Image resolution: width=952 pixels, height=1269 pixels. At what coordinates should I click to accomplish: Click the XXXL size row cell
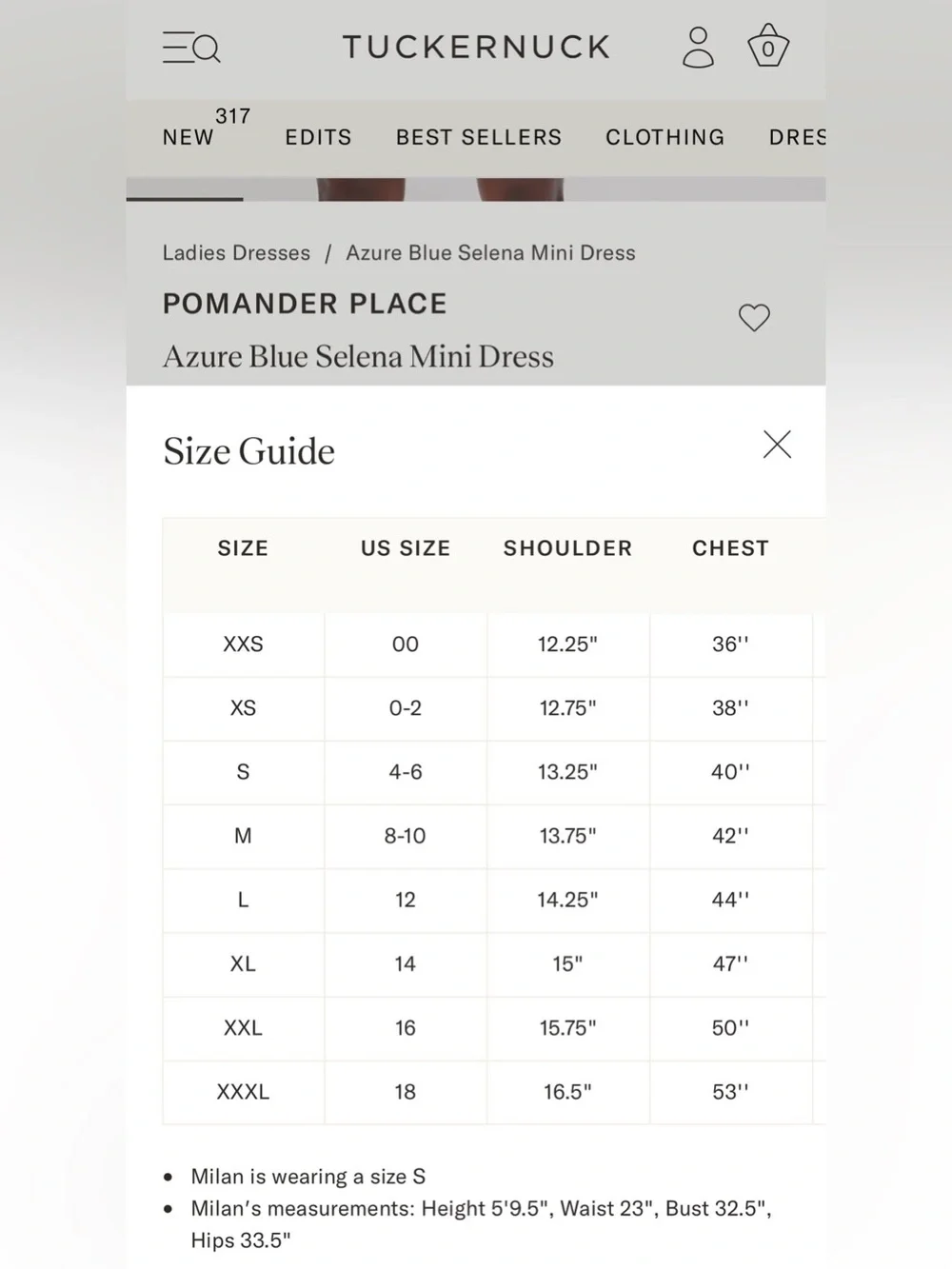(243, 1092)
